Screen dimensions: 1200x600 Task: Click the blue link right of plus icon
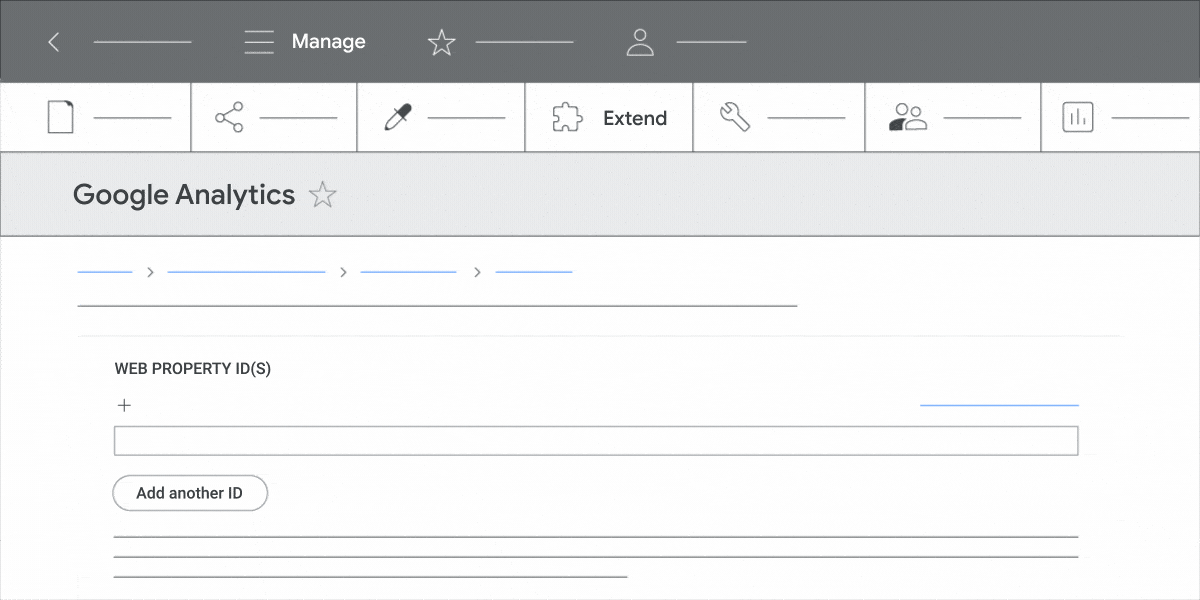(999, 405)
